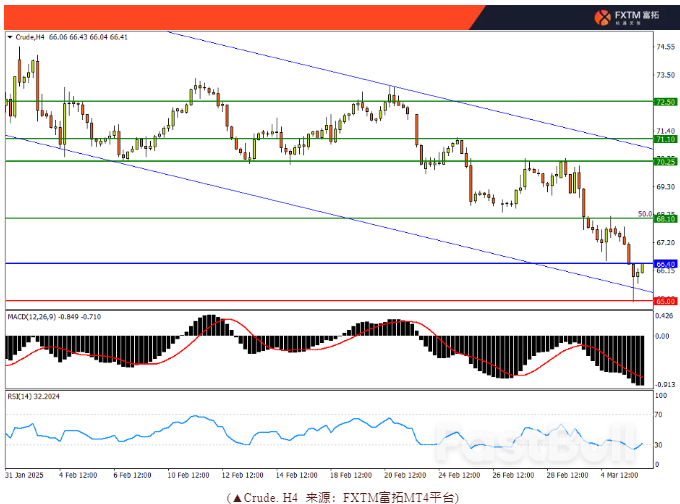
Task: Select the 66.40 blue price tag
Action: 666,264
